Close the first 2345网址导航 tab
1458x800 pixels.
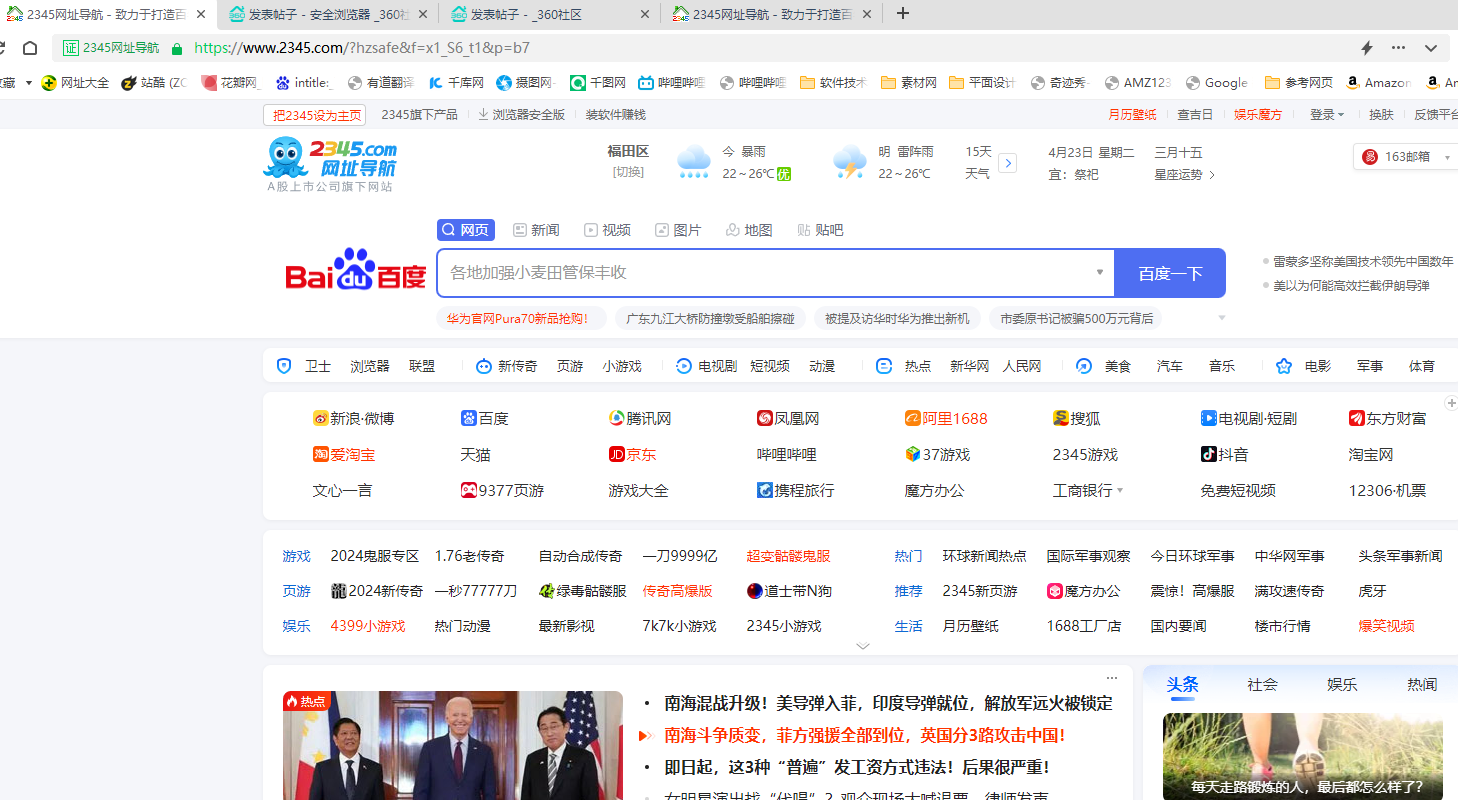tap(201, 14)
